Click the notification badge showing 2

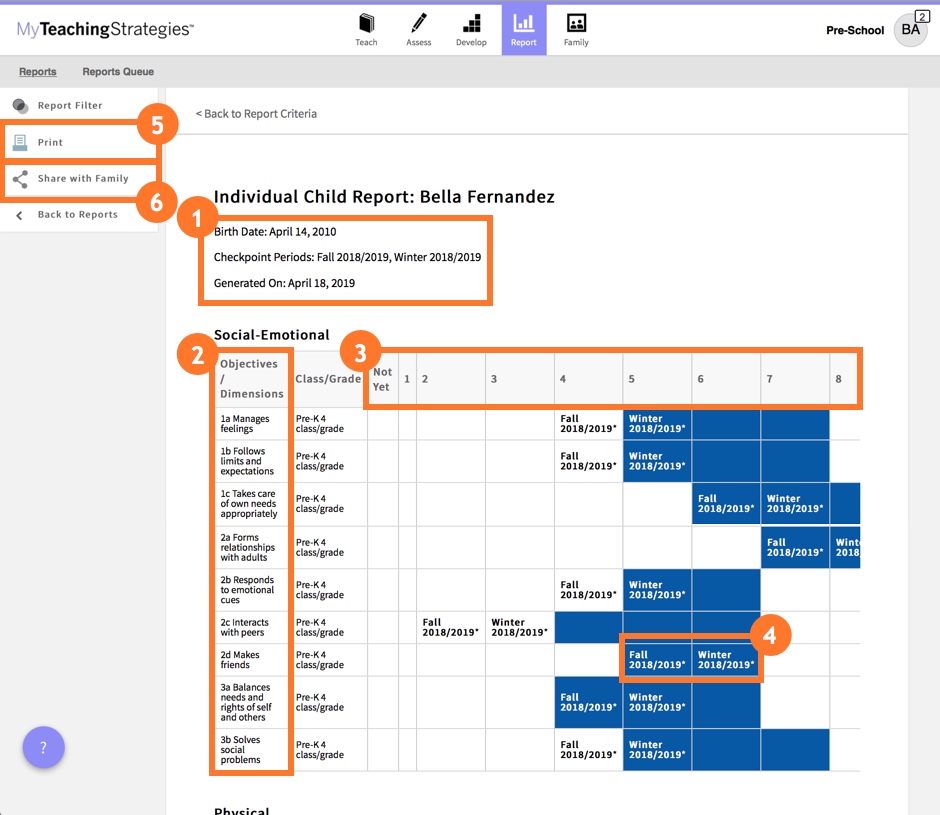(x=921, y=16)
